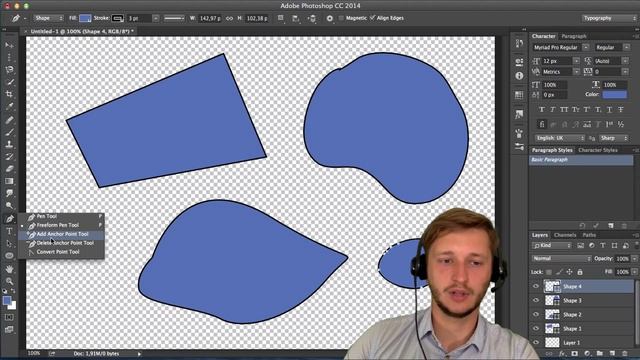Select the Clone Stamp tool
The width and height of the screenshot is (640, 360).
coord(9,144)
